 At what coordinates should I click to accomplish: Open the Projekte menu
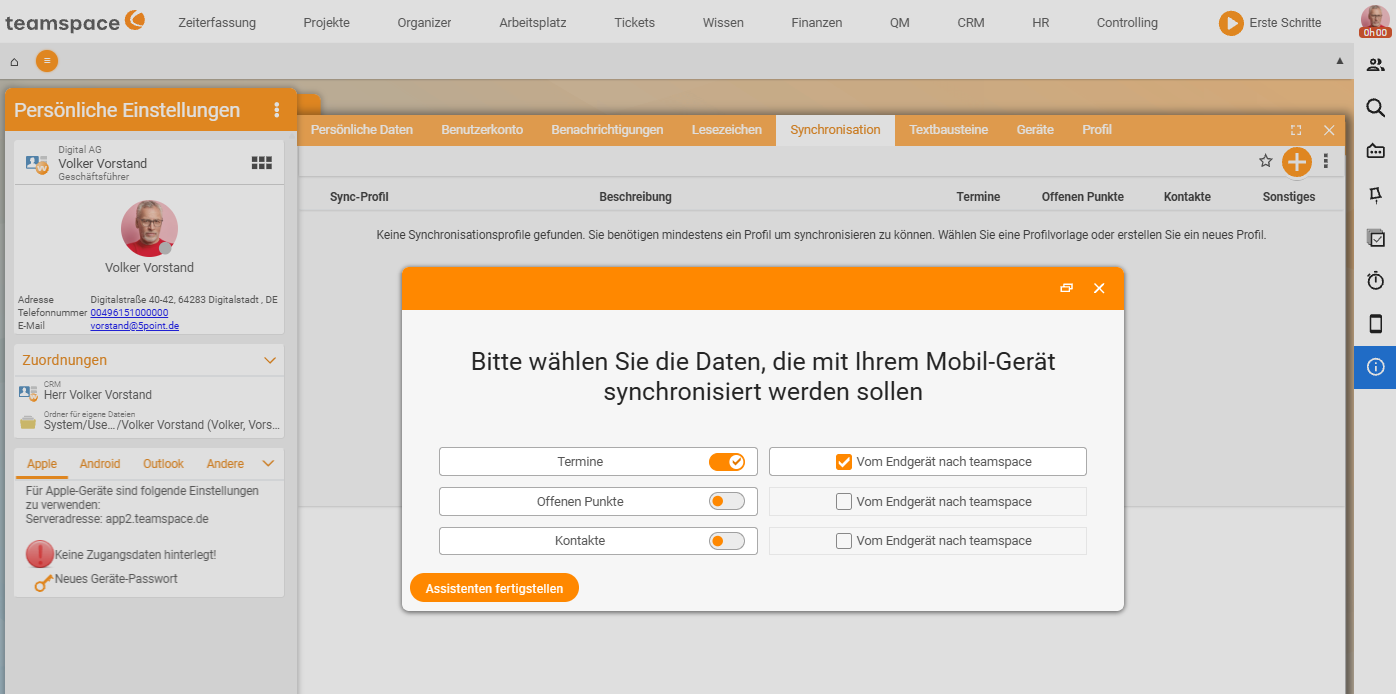coord(327,22)
